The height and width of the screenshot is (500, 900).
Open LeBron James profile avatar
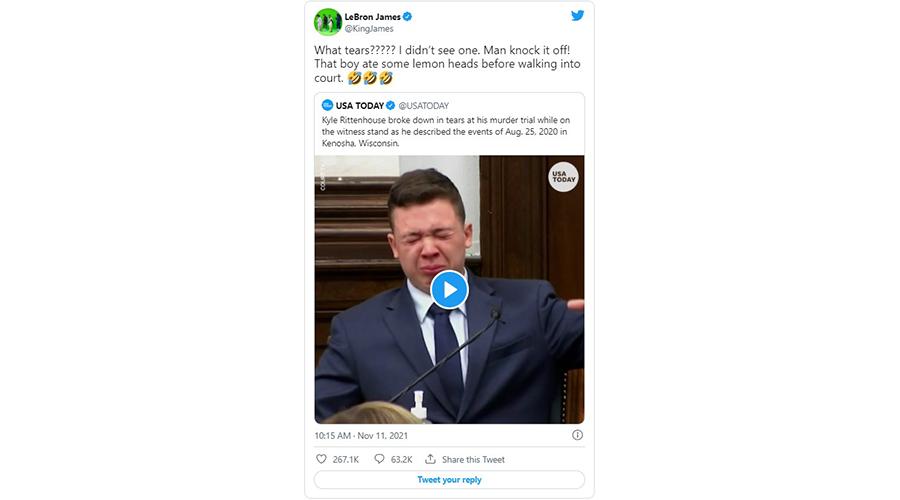click(328, 21)
